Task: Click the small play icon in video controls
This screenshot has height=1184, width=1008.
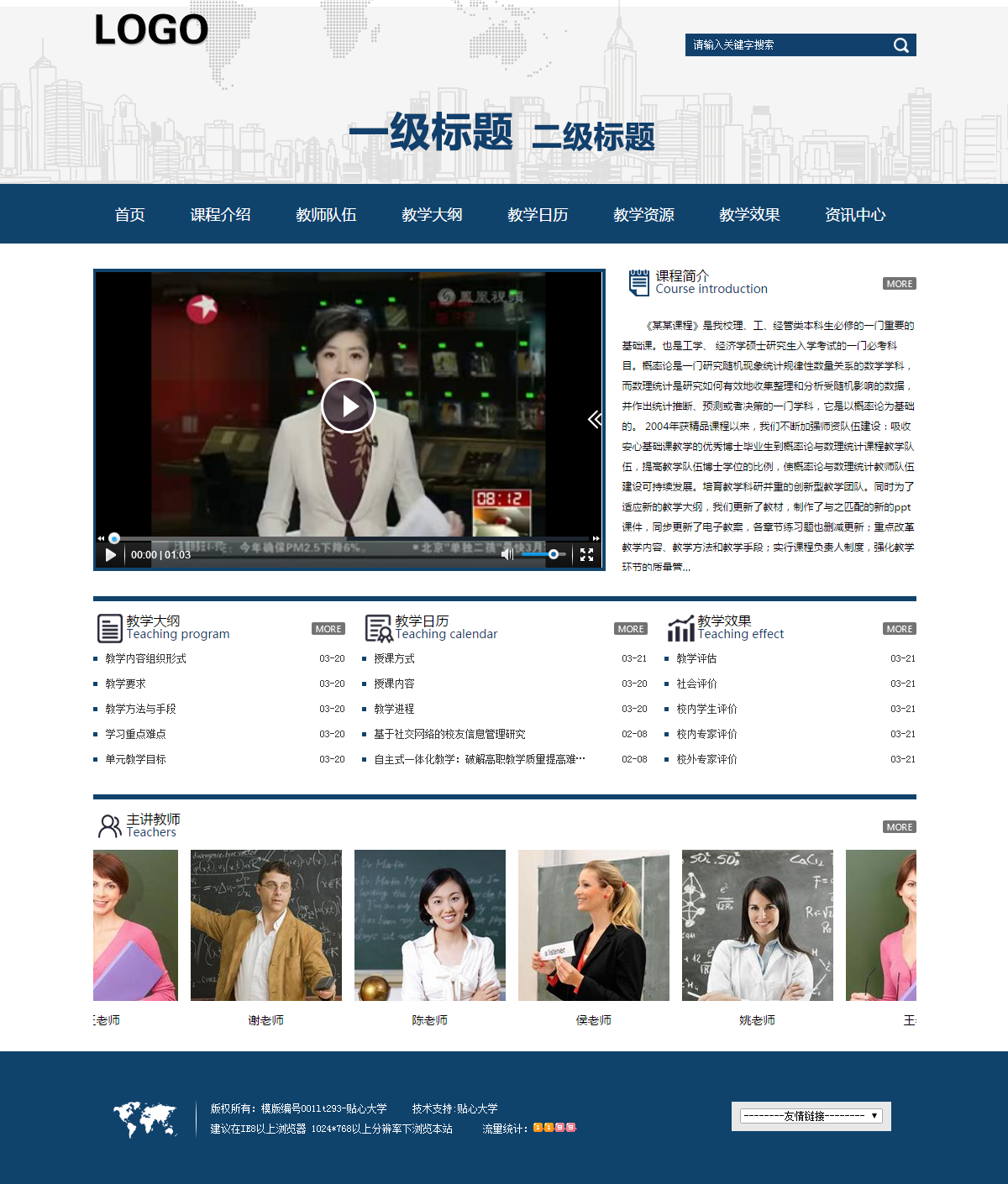Action: coord(111,554)
